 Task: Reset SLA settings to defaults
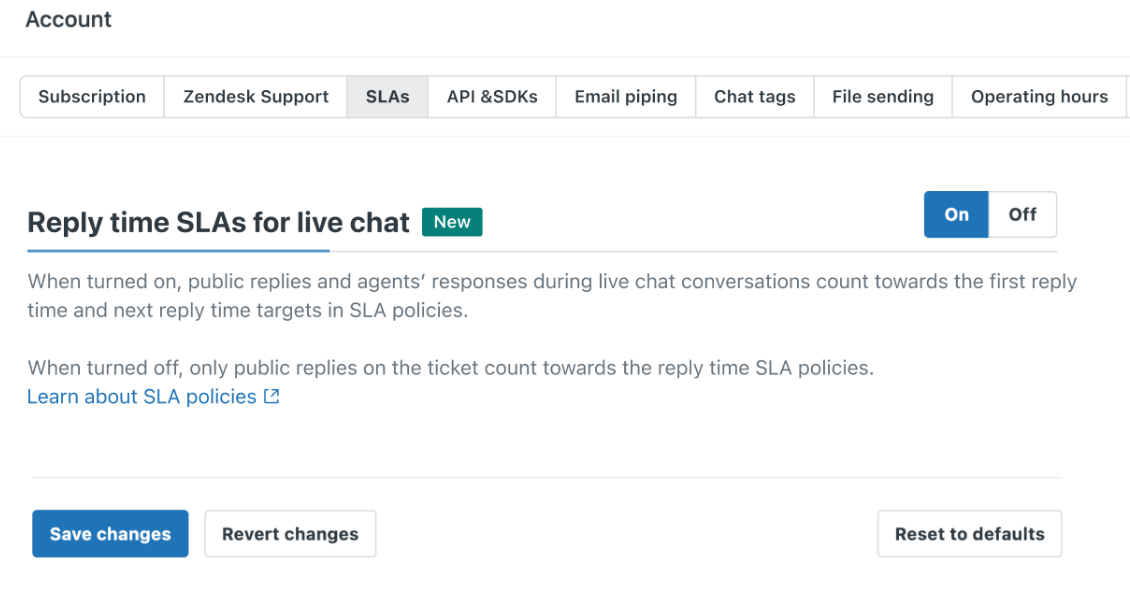click(969, 533)
